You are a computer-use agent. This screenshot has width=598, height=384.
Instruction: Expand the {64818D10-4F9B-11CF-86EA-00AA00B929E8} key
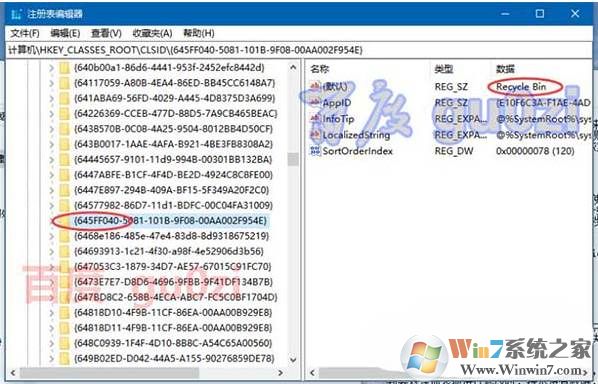[51, 313]
